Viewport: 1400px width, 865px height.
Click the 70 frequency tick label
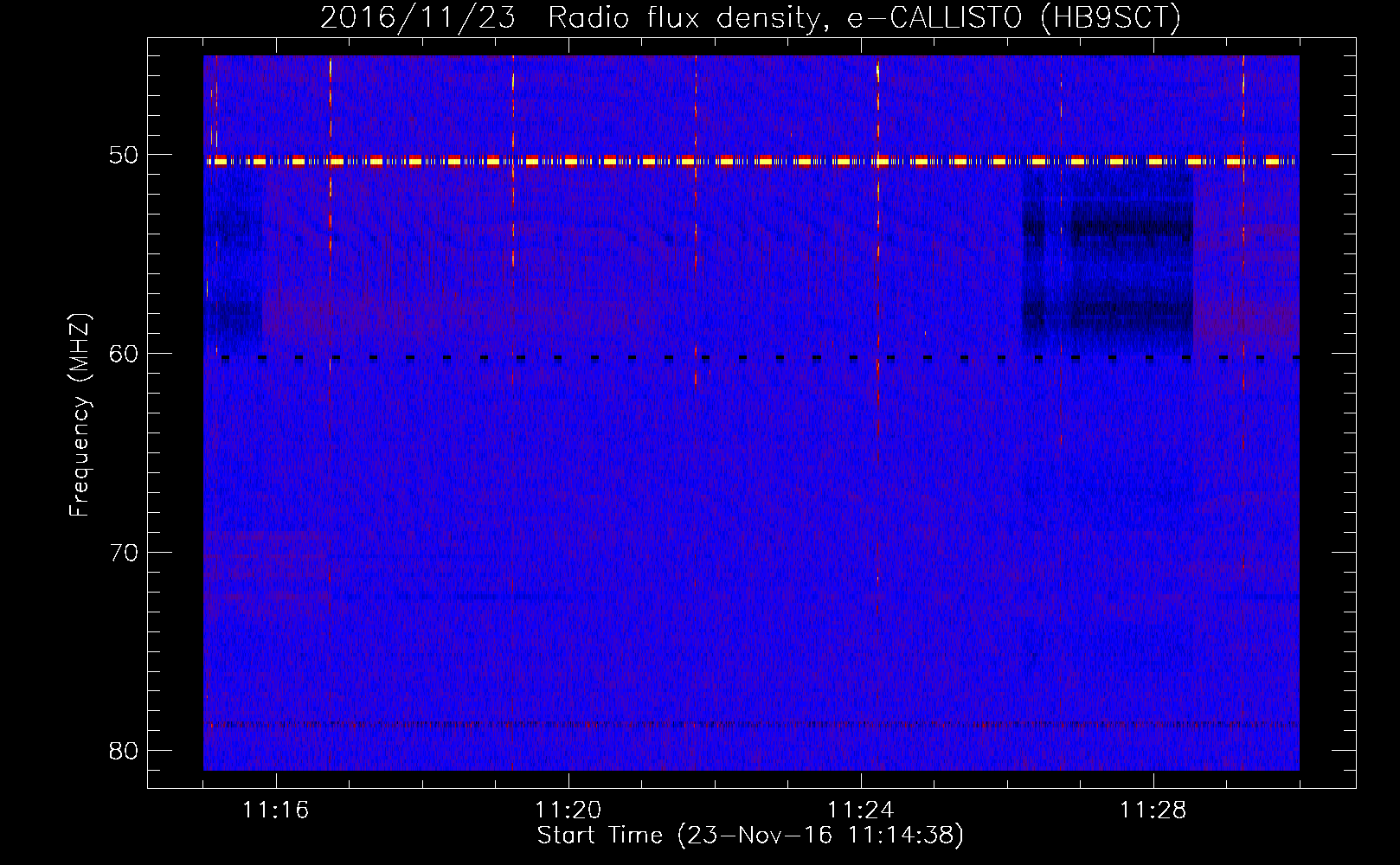coord(124,553)
